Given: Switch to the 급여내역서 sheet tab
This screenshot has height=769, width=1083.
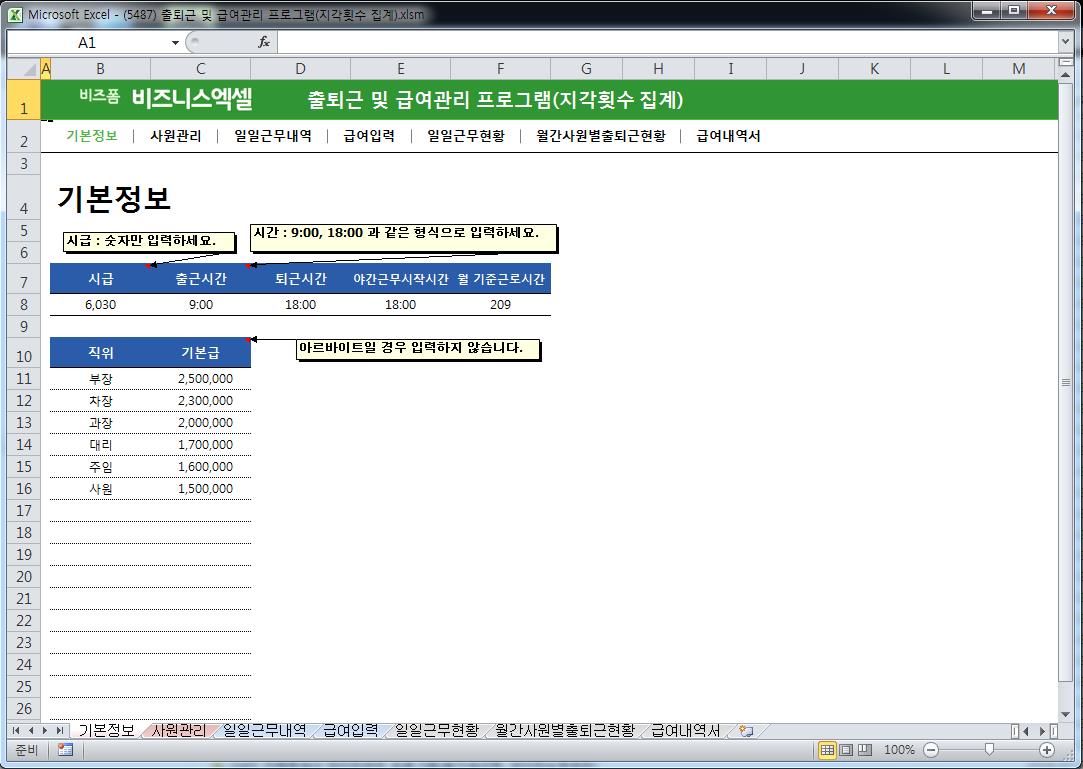Looking at the screenshot, I should pyautogui.click(x=686, y=730).
